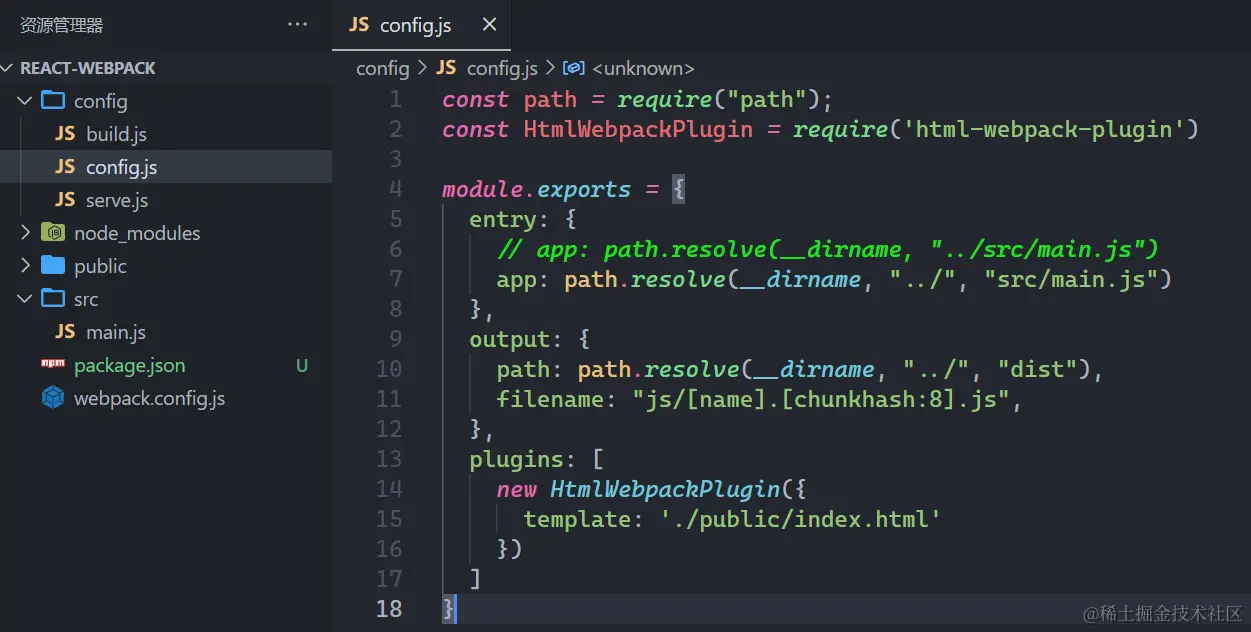Viewport: 1251px width, 632px height.
Task: Expand the node_modules folder chevron
Action: pos(25,233)
